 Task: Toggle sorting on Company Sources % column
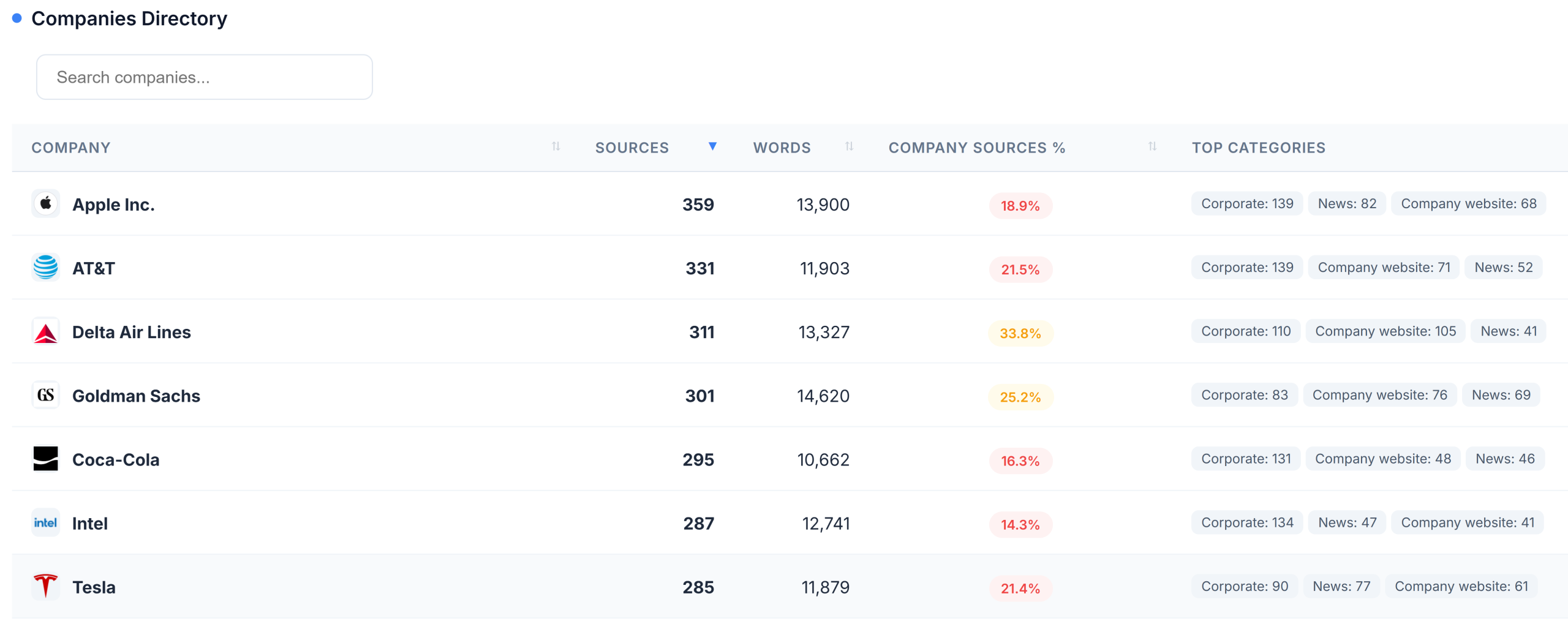[1151, 147]
